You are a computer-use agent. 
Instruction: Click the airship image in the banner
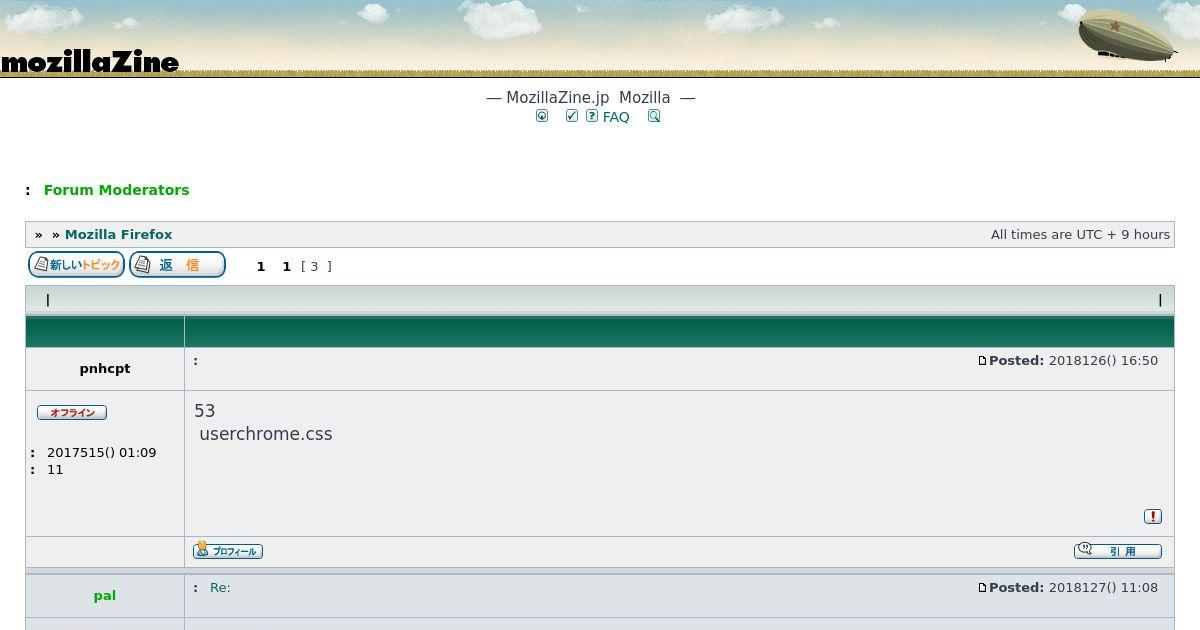click(x=1127, y=36)
